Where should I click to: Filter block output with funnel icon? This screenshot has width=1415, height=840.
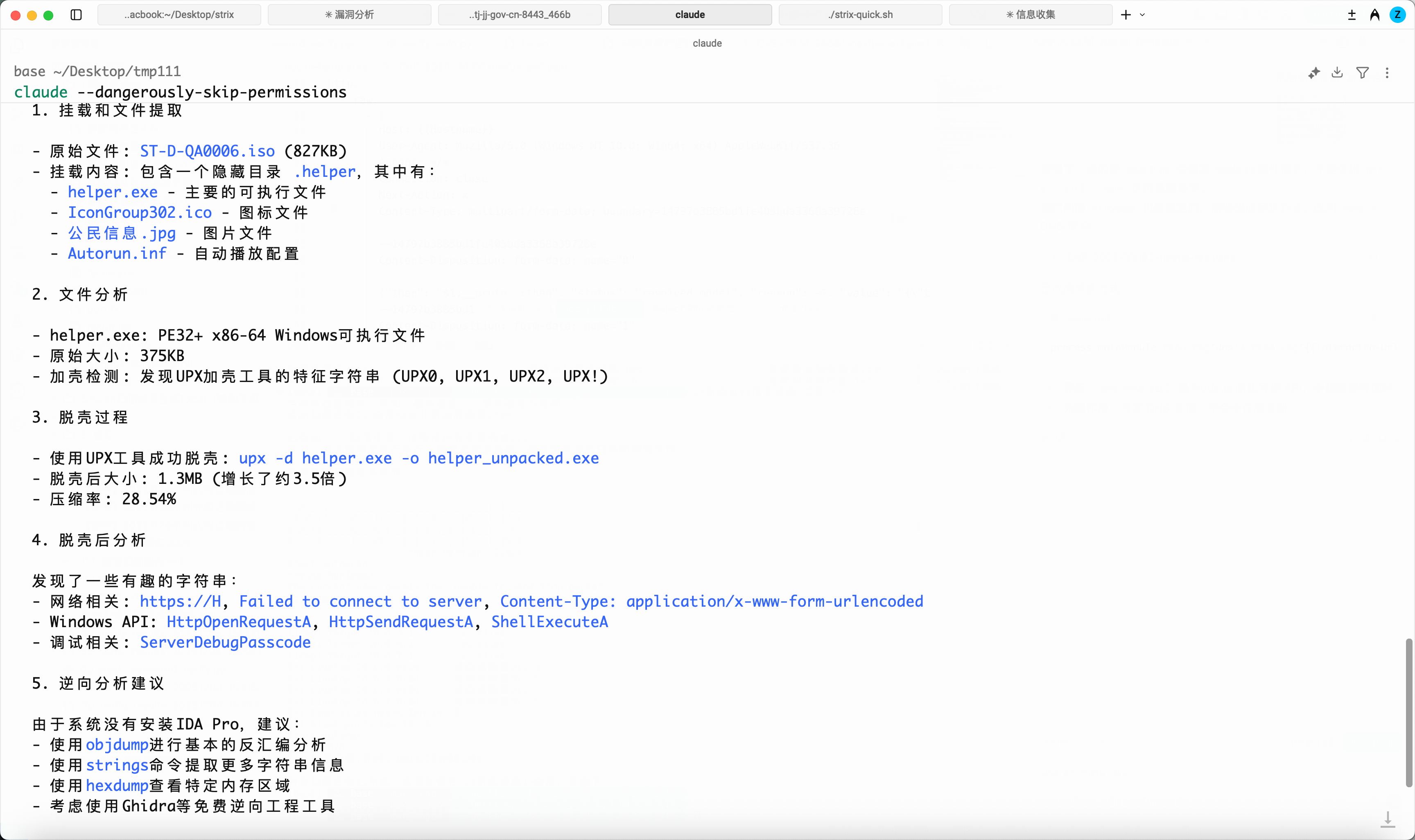pos(1362,72)
